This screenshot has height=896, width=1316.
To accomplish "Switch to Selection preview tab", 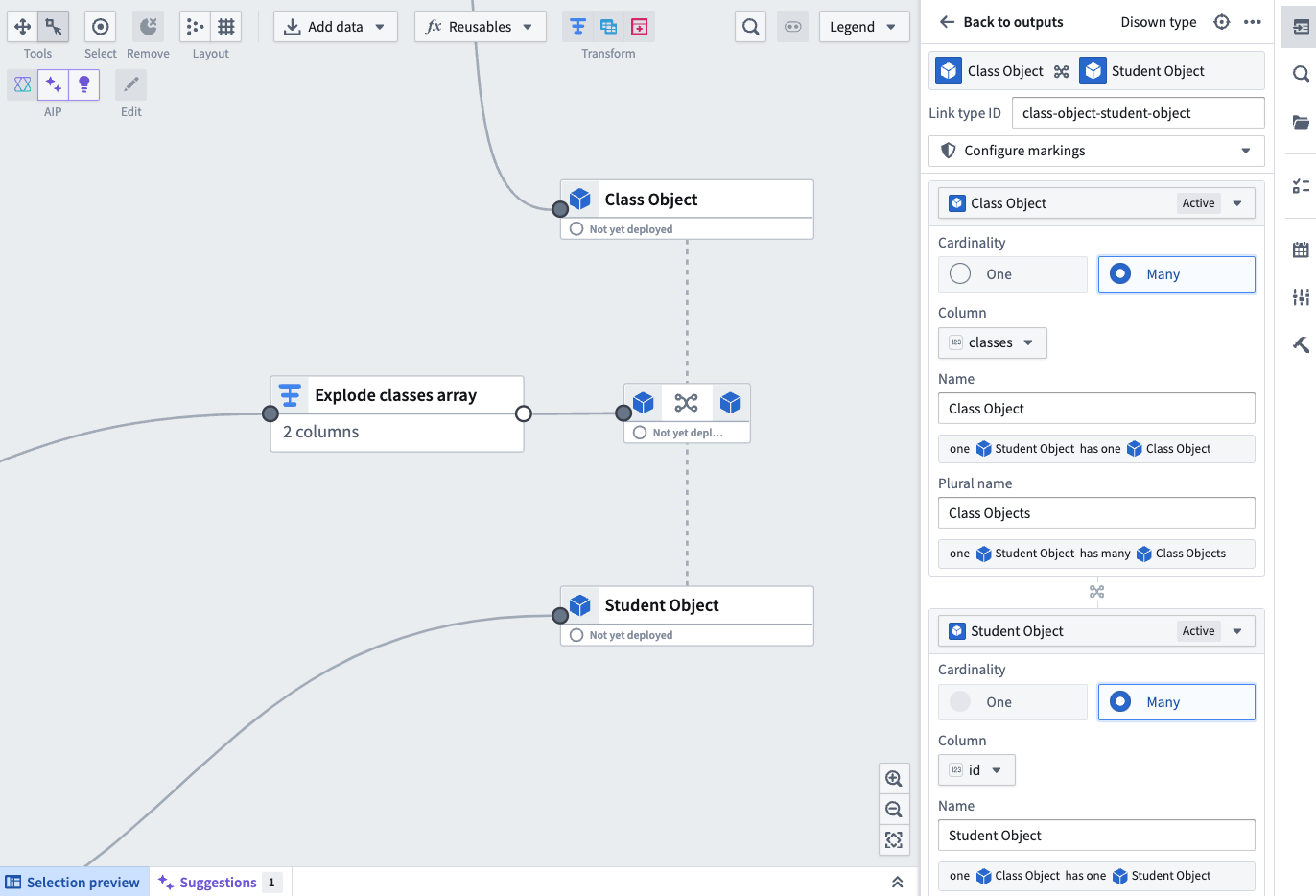I will click(x=74, y=883).
